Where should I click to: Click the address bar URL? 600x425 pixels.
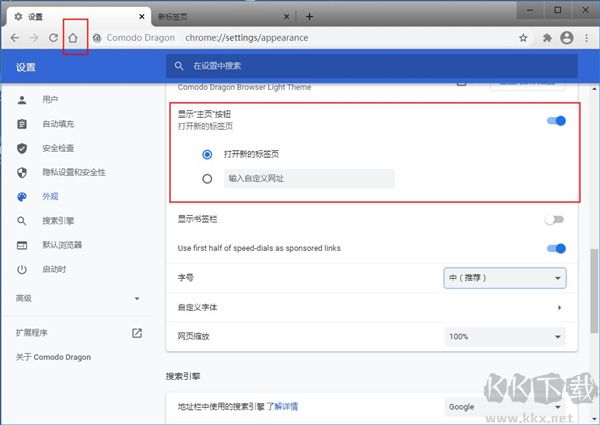247,38
